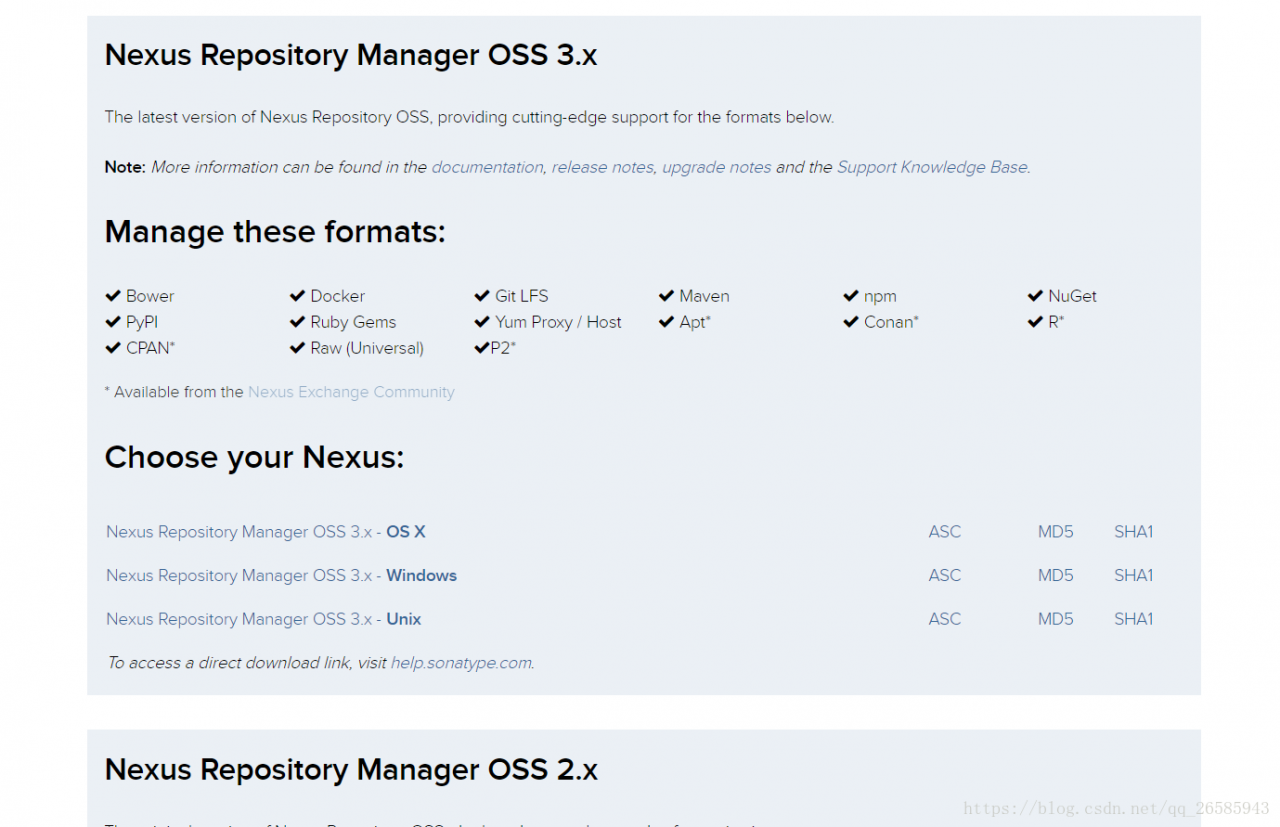Open the Nexus Exchange Community link
The image size is (1280, 827).
tap(351, 392)
